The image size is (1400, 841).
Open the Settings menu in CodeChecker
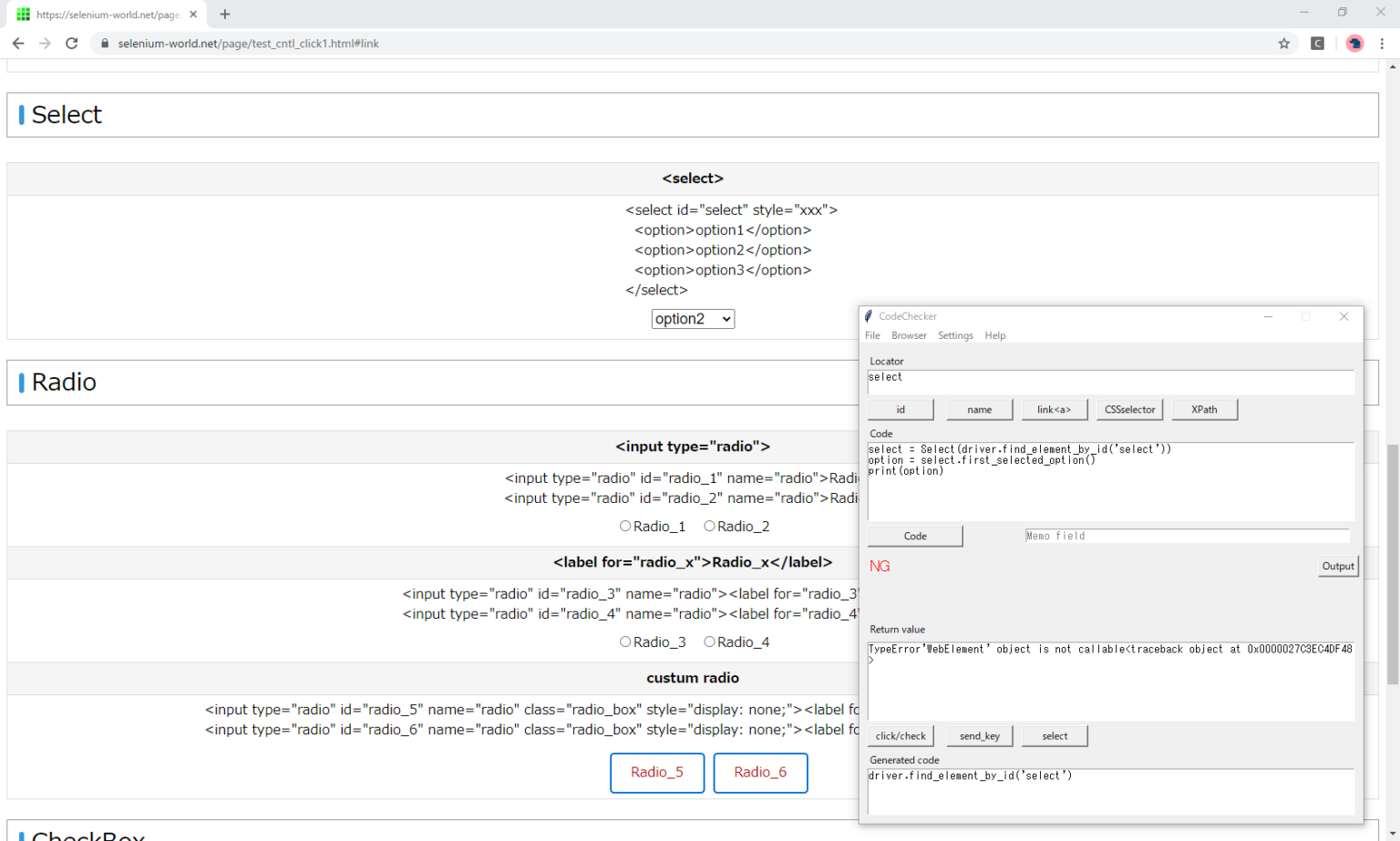point(955,335)
